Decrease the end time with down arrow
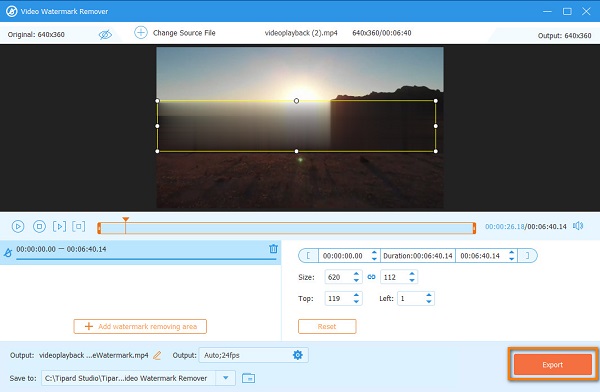The width and height of the screenshot is (600, 392). click(x=511, y=259)
